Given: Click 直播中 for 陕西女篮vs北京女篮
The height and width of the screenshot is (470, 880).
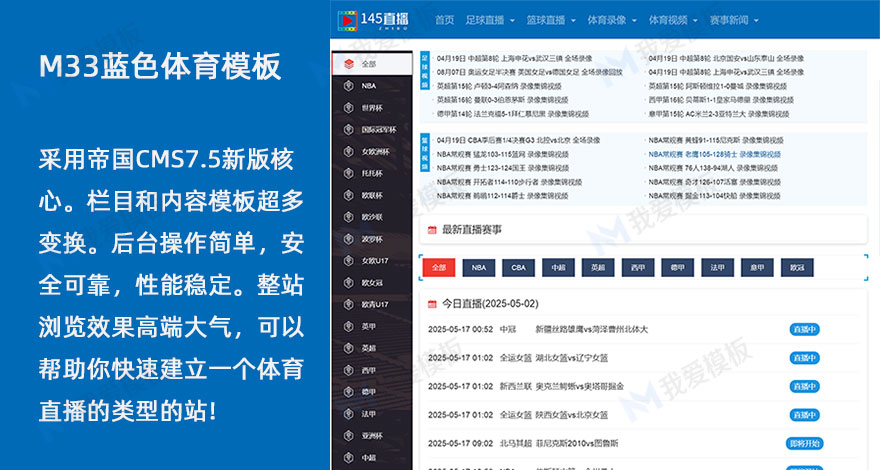Looking at the screenshot, I should tap(804, 415).
